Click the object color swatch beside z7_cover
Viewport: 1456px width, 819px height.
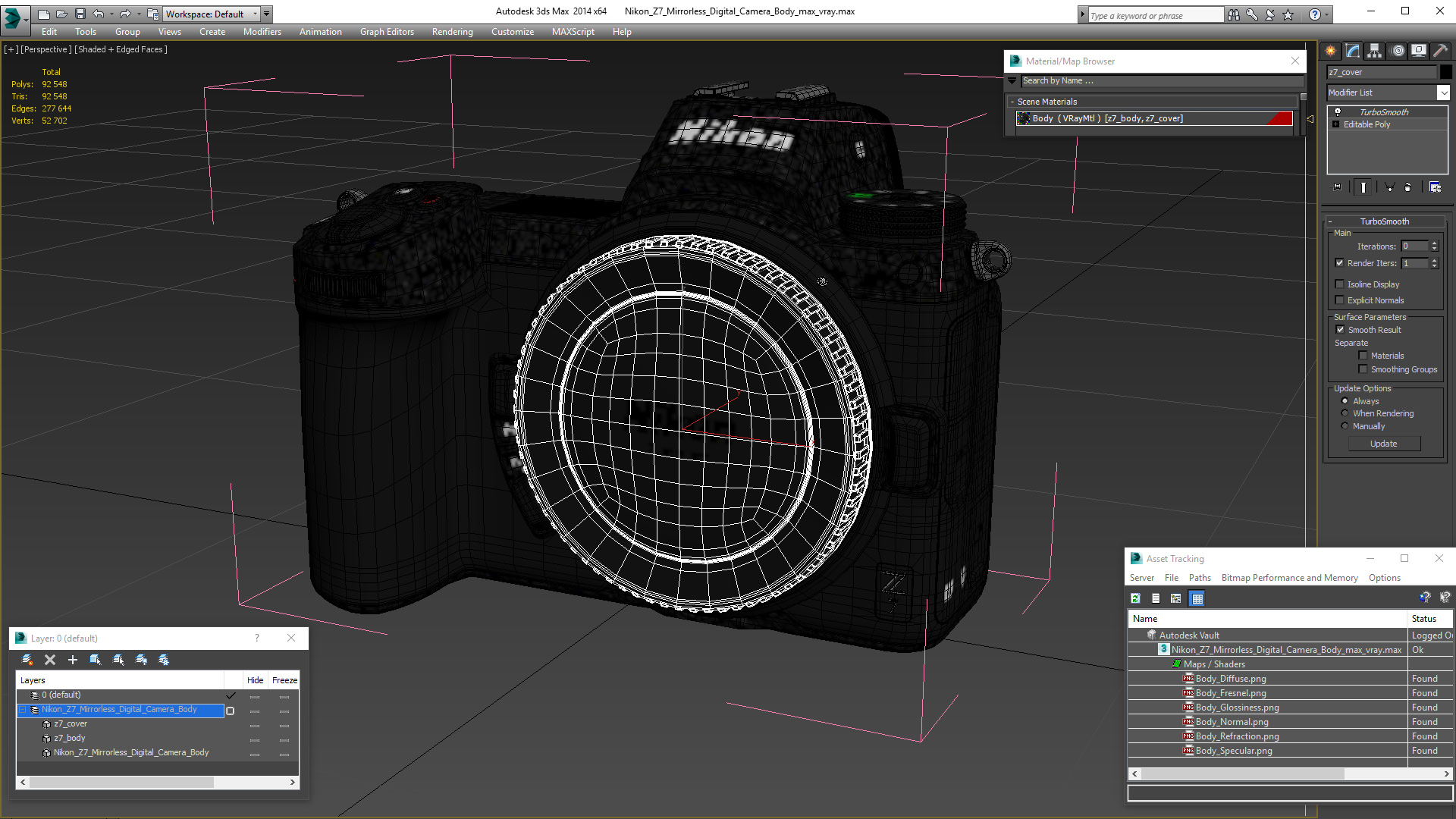coord(1446,72)
